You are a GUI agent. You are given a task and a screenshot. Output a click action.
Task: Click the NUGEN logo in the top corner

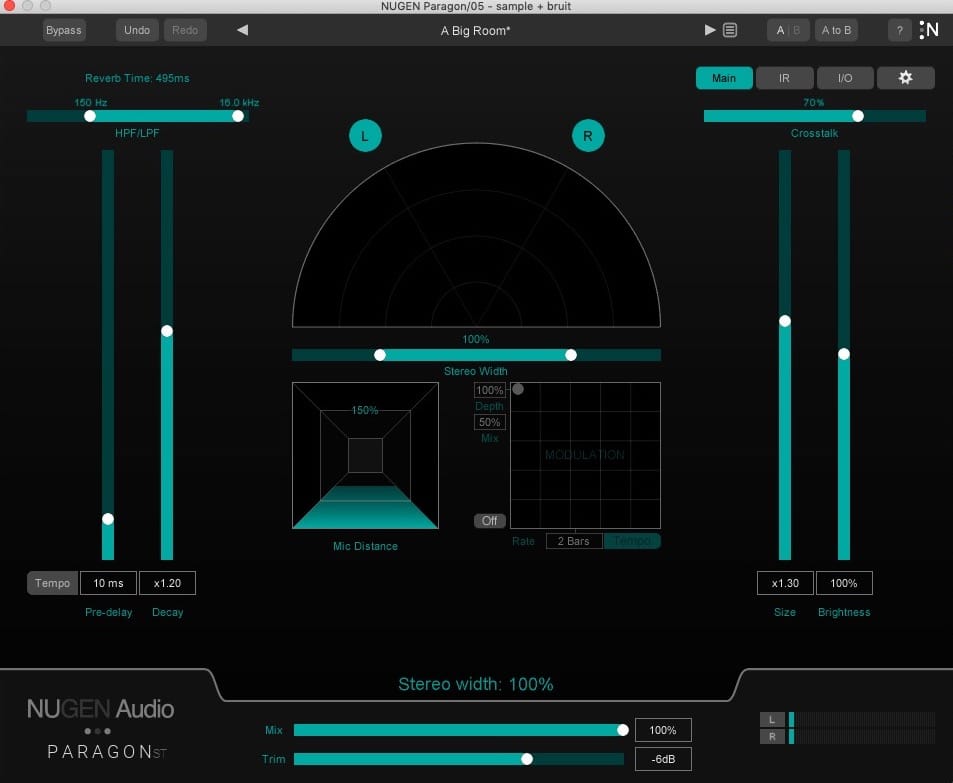[928, 29]
